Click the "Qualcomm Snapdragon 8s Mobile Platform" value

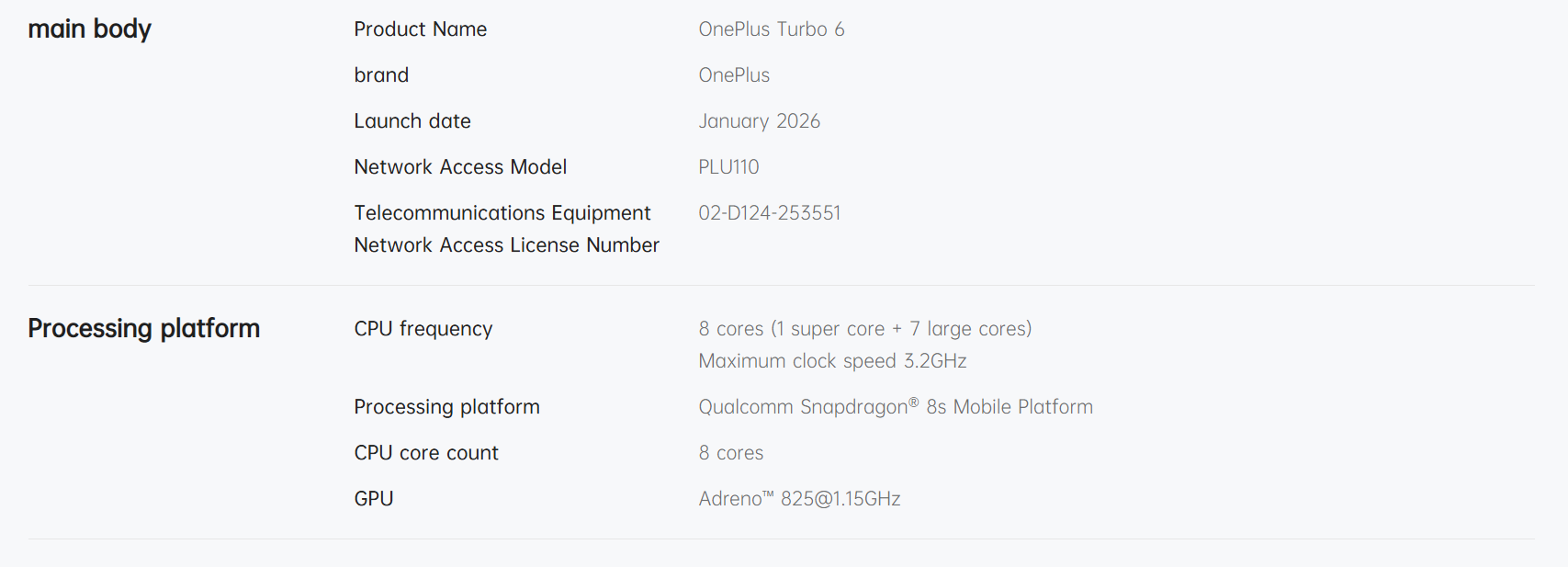(x=895, y=407)
